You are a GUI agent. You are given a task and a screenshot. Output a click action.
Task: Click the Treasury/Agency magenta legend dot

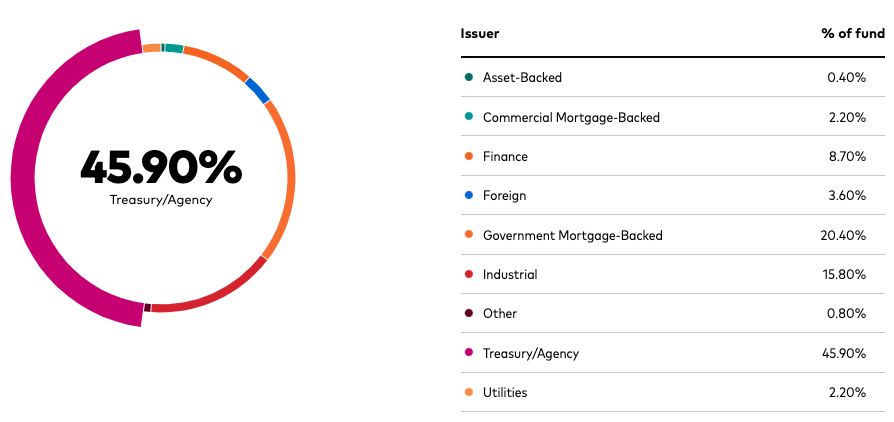tap(469, 352)
